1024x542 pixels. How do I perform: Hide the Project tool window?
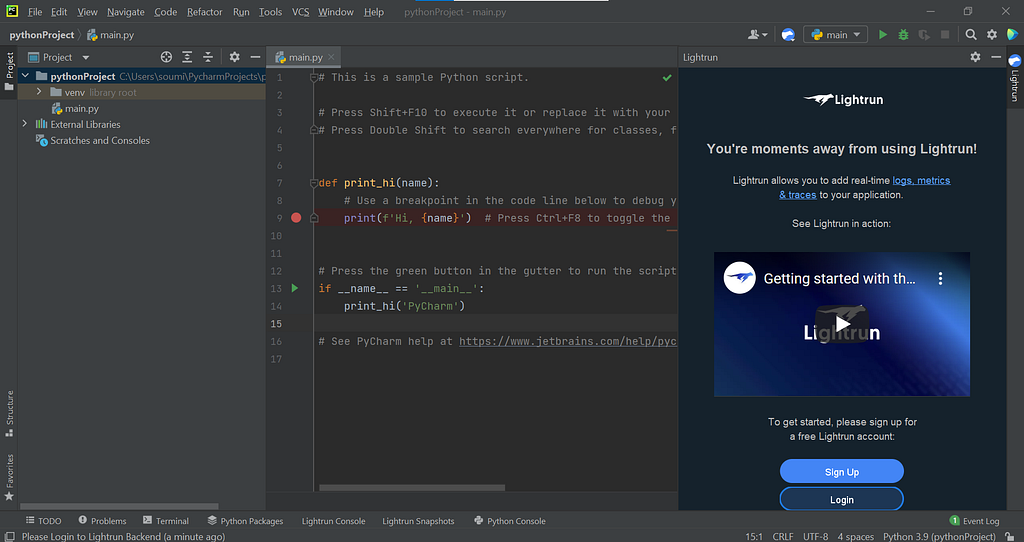(255, 57)
